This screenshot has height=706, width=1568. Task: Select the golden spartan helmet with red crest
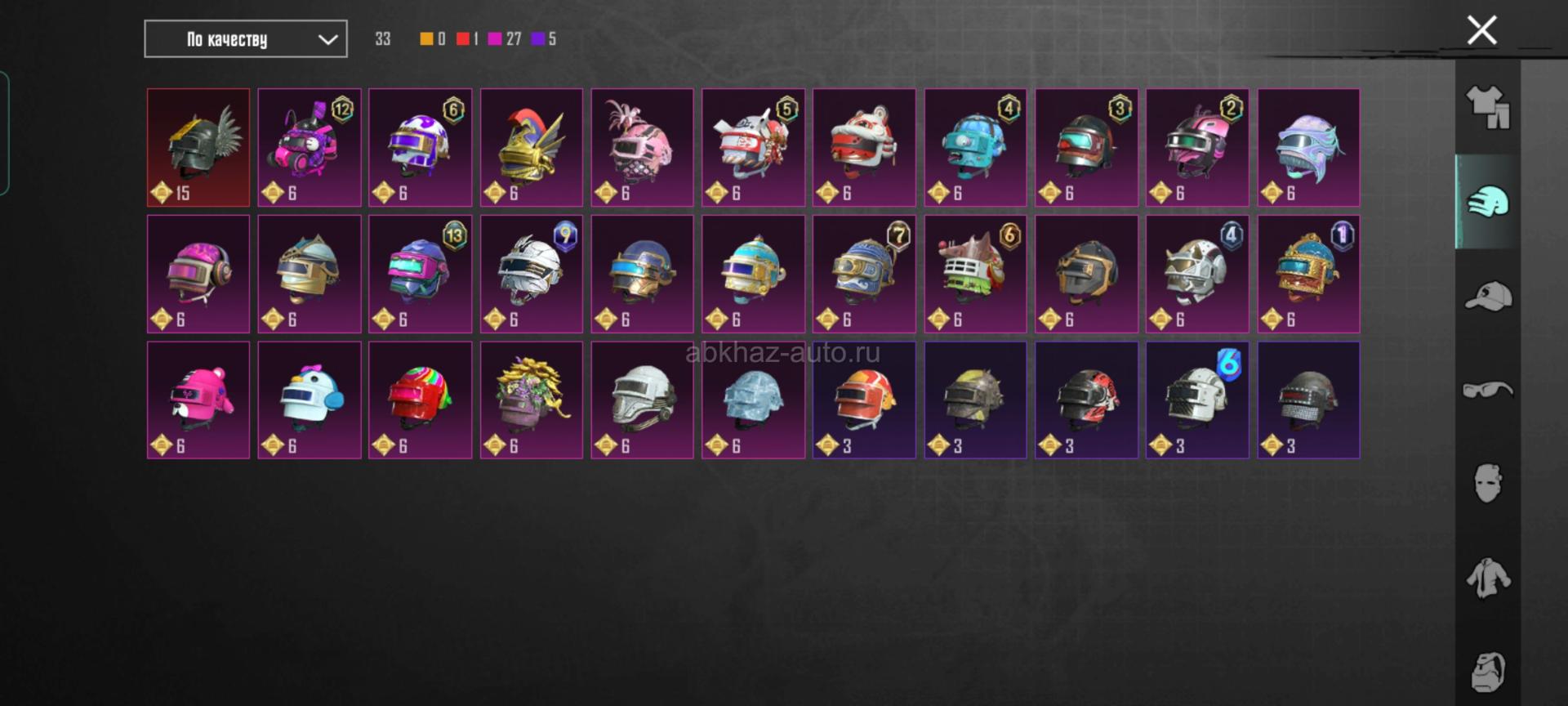click(x=532, y=147)
